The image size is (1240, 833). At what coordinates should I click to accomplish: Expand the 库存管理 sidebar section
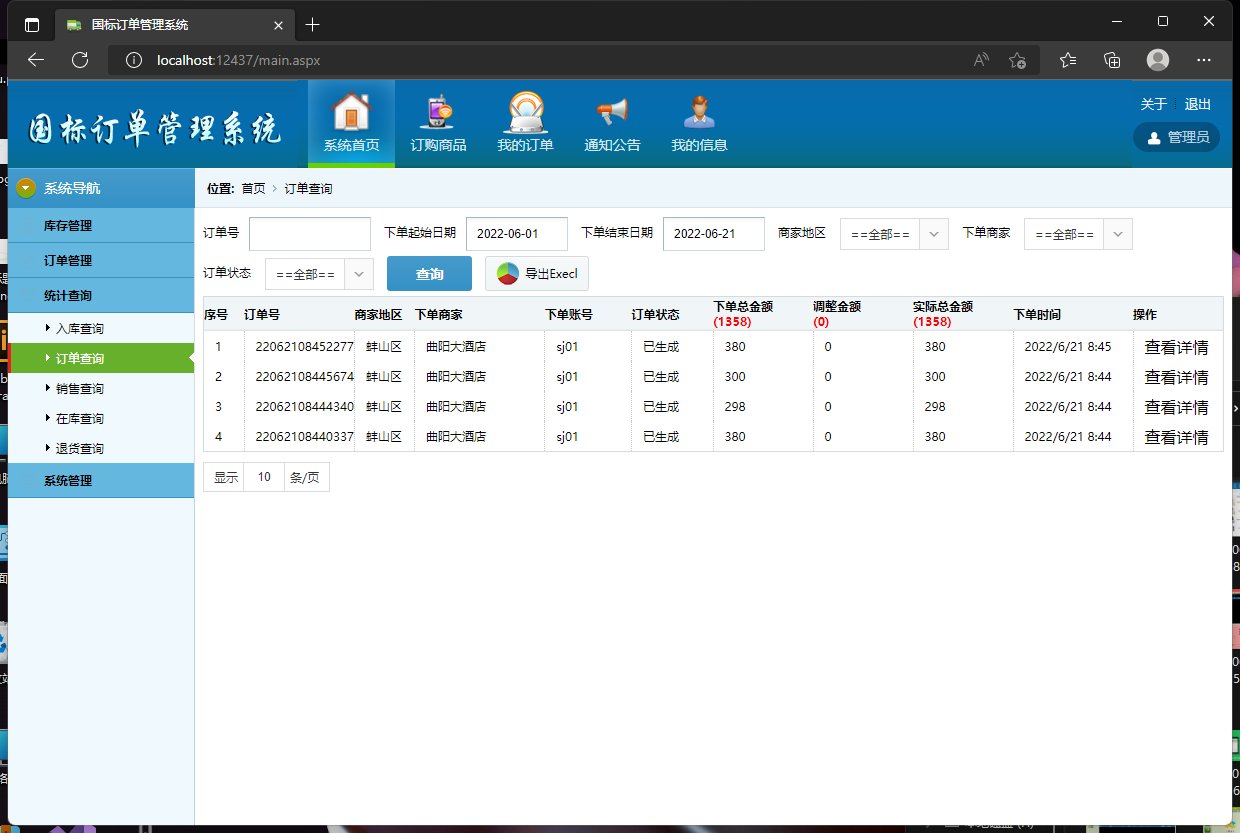pos(101,226)
